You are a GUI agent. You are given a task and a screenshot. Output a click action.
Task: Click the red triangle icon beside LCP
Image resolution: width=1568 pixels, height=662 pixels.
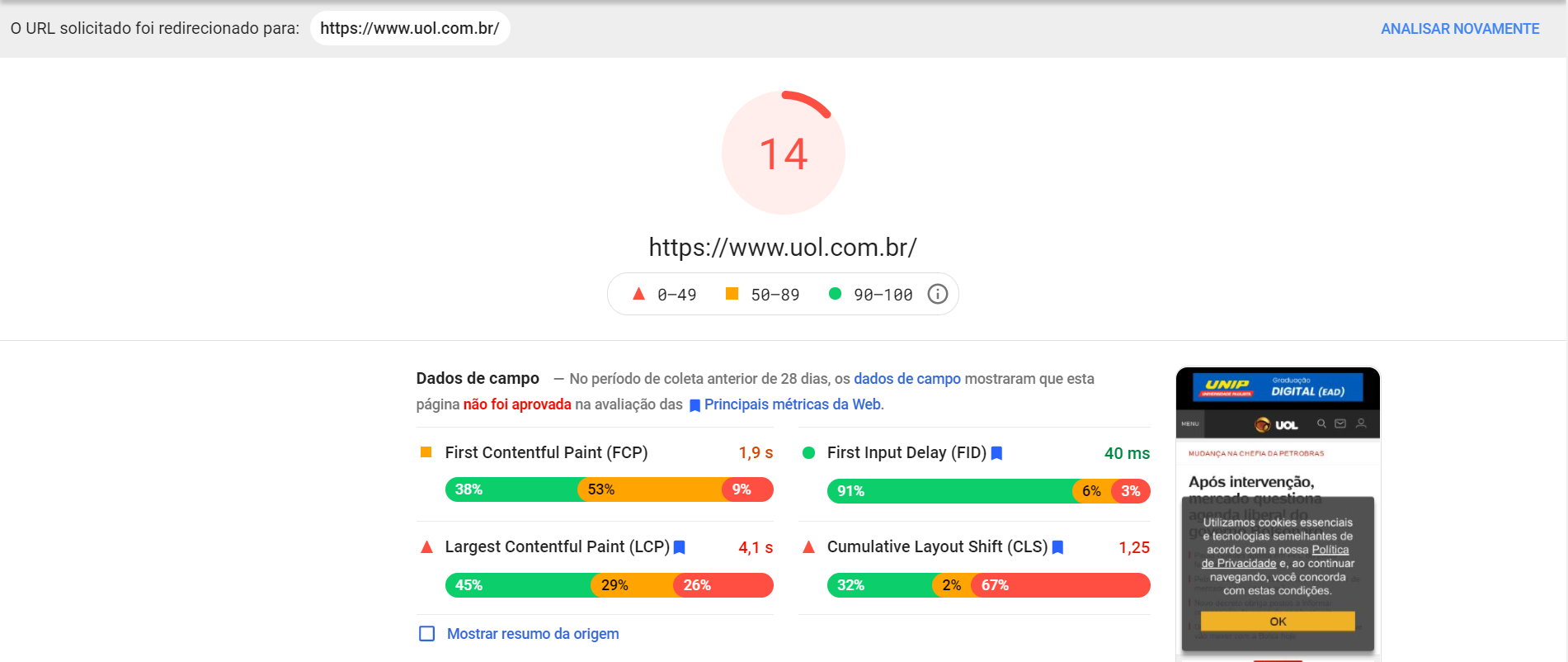[426, 546]
